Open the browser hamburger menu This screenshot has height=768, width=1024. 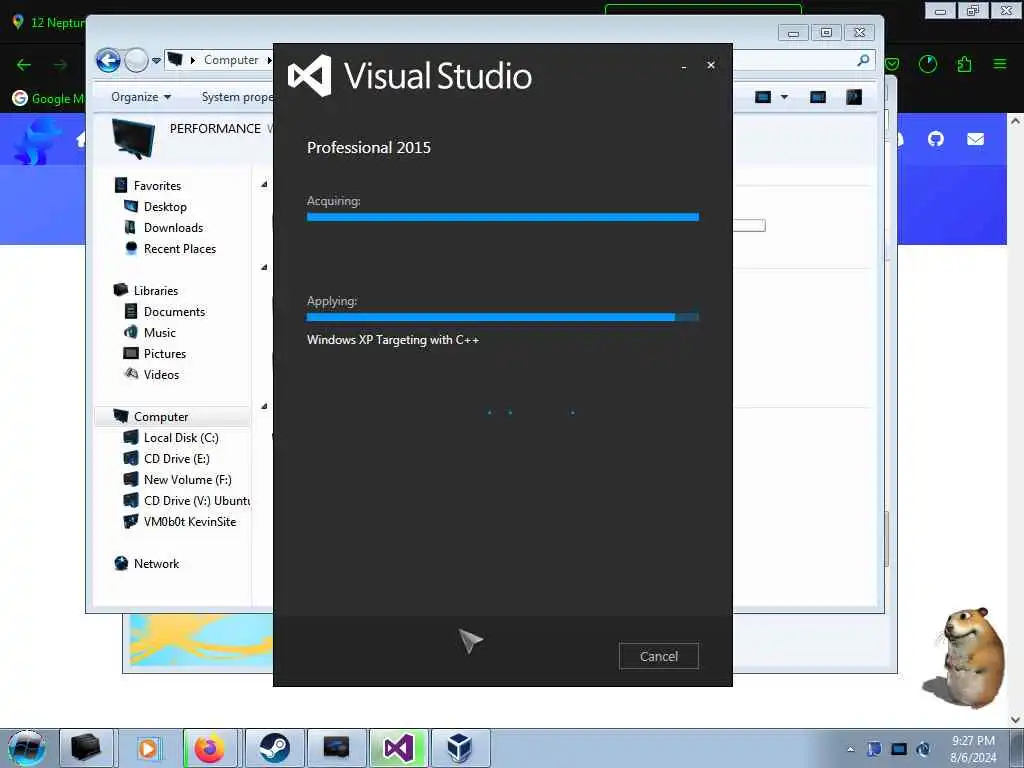(1000, 64)
